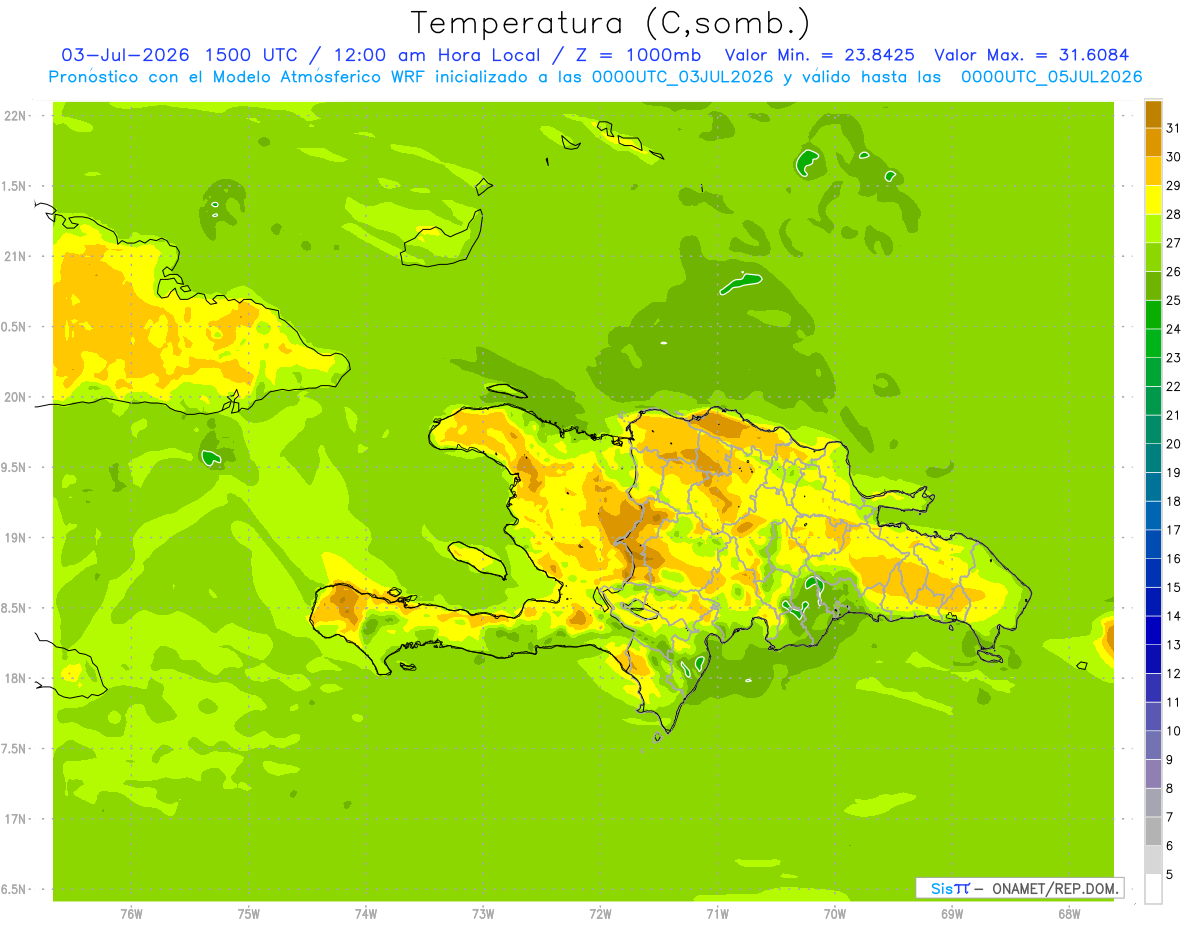
Task: Pick the orange swatch between legend values 30 and 31
Action: tap(1153, 142)
